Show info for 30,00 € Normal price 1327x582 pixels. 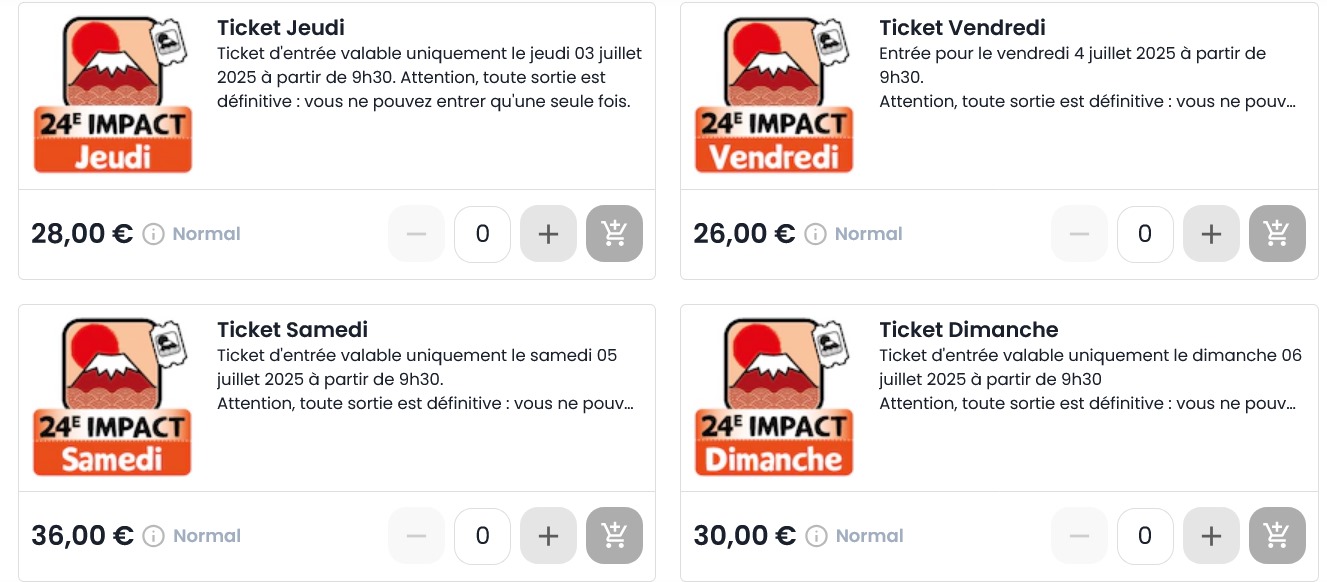coord(815,536)
